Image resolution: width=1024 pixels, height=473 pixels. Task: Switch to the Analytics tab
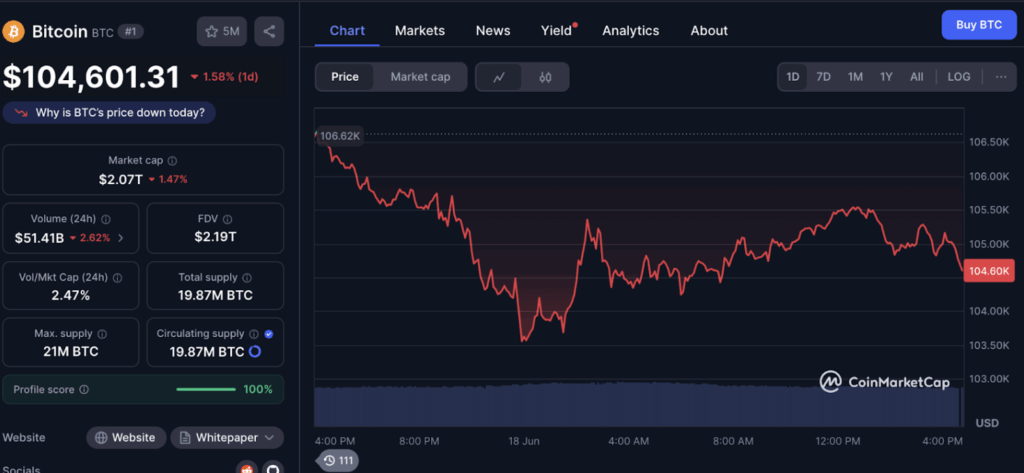(630, 31)
